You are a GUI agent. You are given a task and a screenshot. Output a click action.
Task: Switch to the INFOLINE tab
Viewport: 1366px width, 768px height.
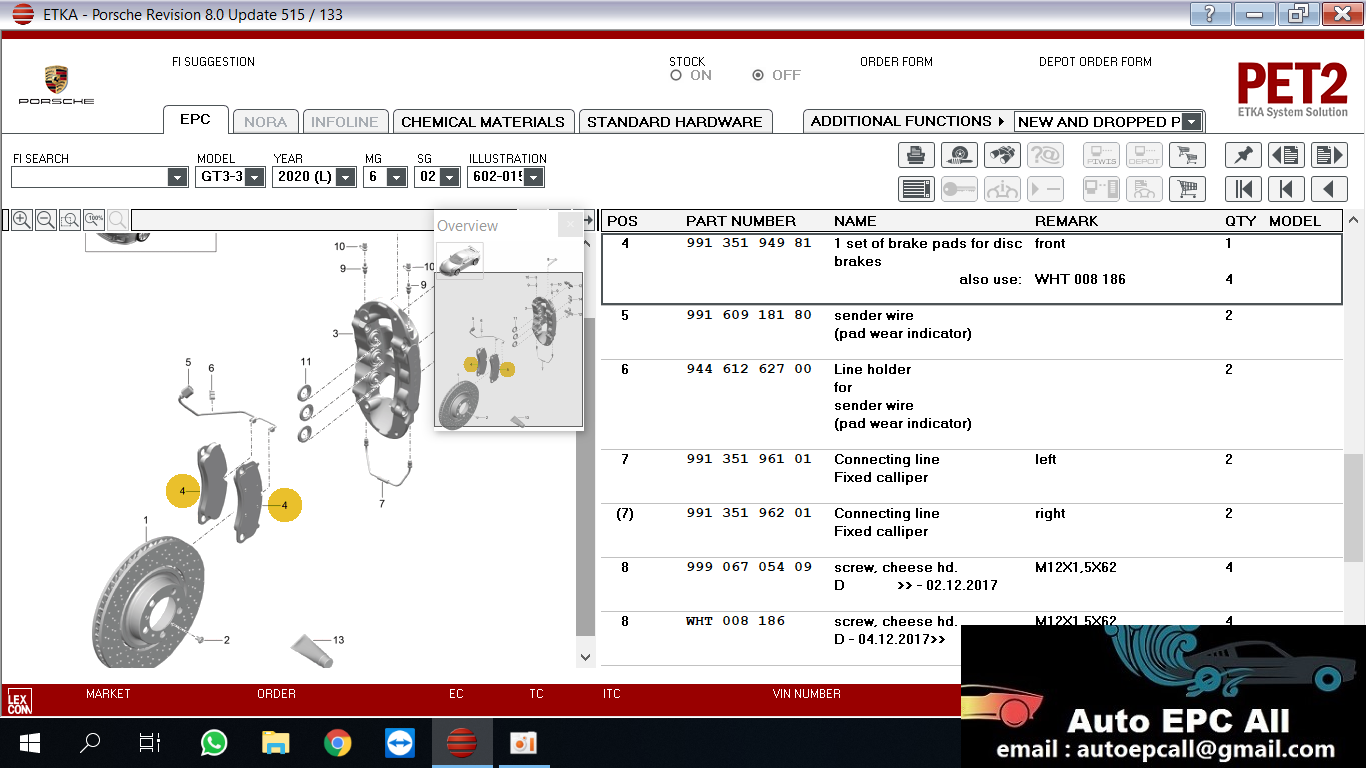[x=345, y=122]
